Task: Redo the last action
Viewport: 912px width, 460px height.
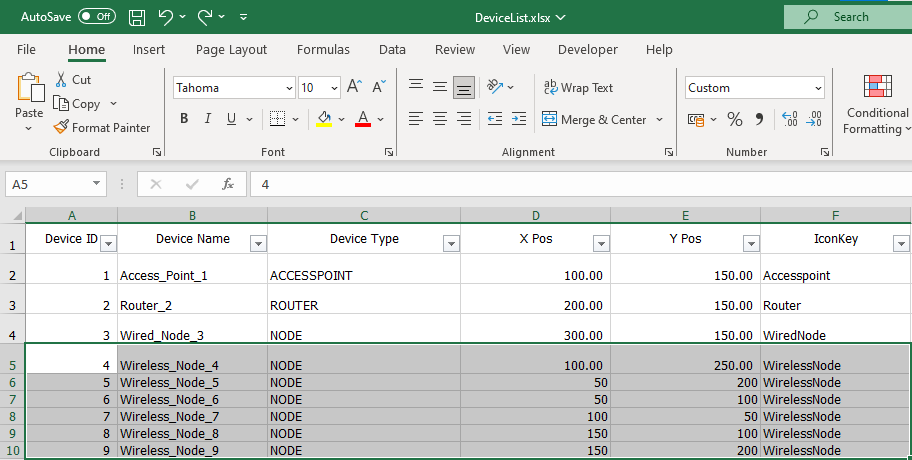Action: point(205,17)
